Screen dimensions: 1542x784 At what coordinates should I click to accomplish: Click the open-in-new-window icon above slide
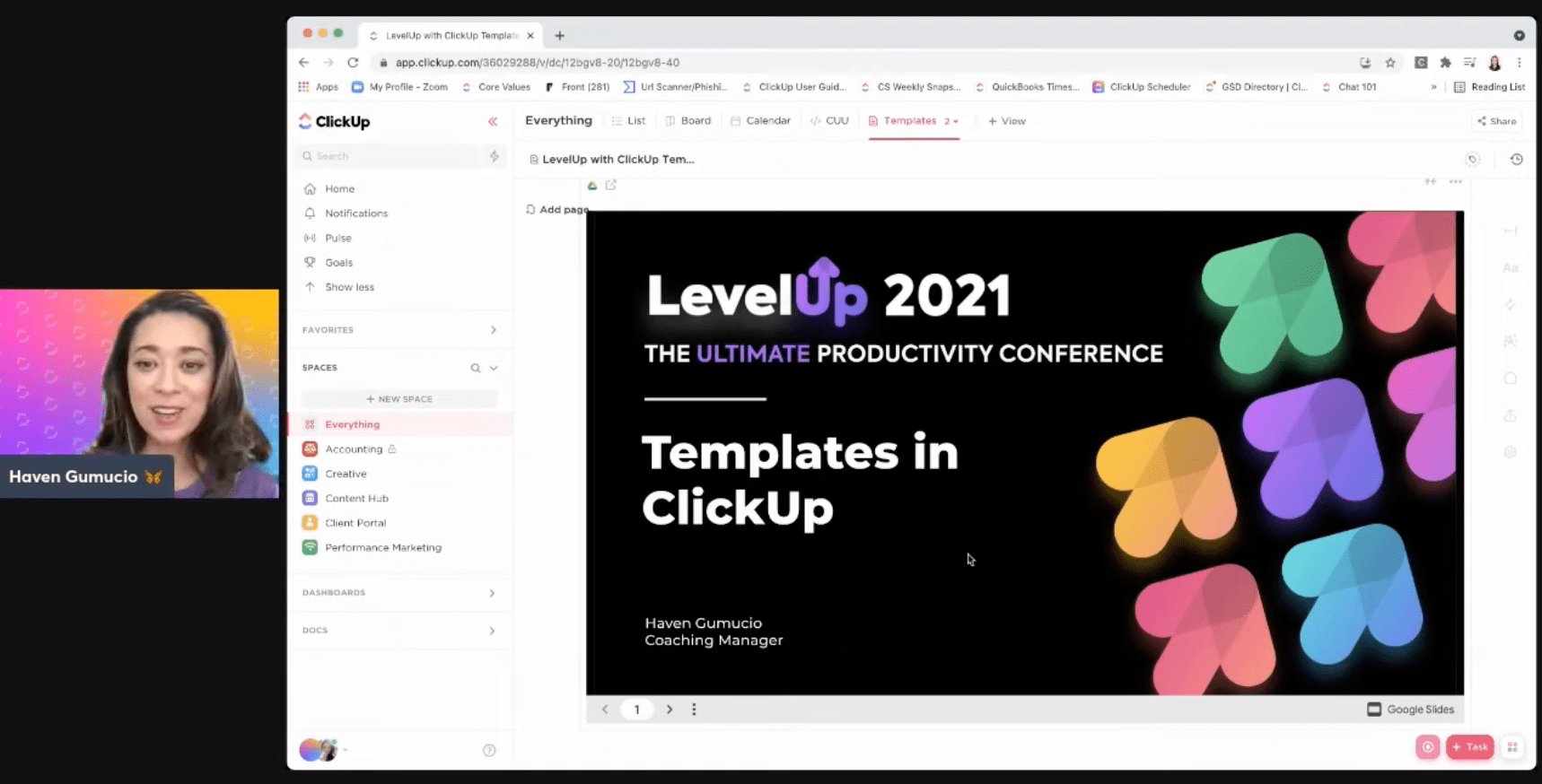pyautogui.click(x=611, y=185)
